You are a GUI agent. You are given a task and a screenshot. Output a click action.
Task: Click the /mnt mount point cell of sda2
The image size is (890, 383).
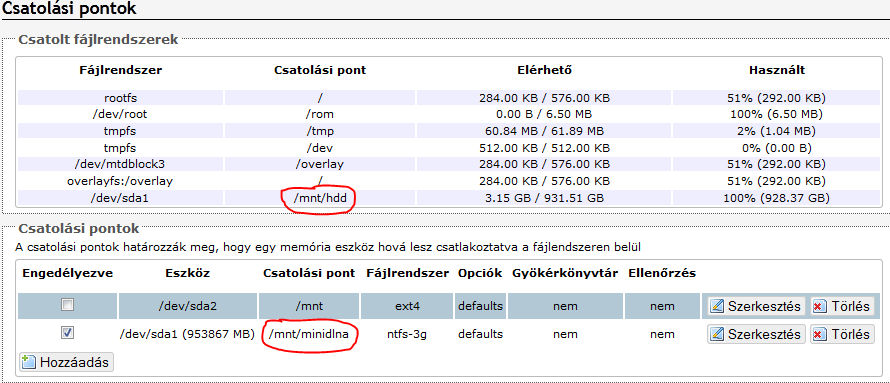point(309,306)
